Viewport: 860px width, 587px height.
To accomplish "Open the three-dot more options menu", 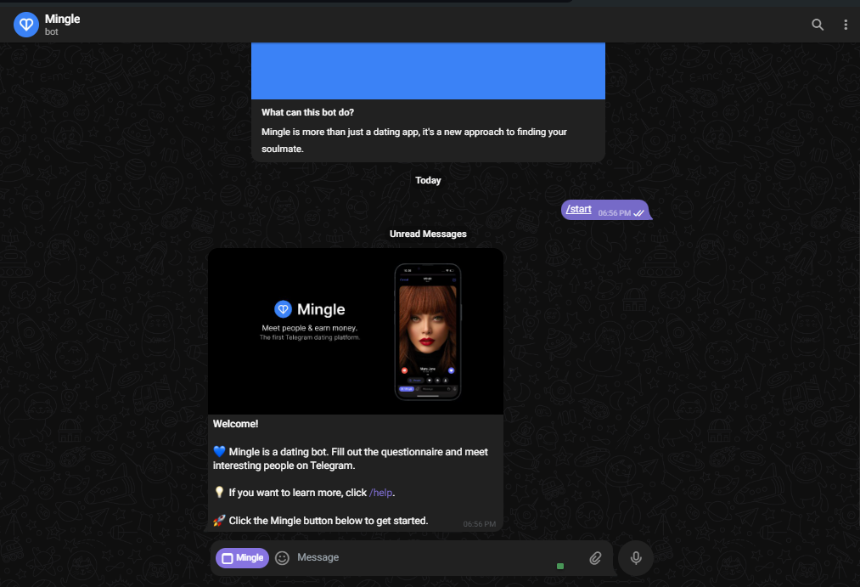I will pyautogui.click(x=845, y=25).
